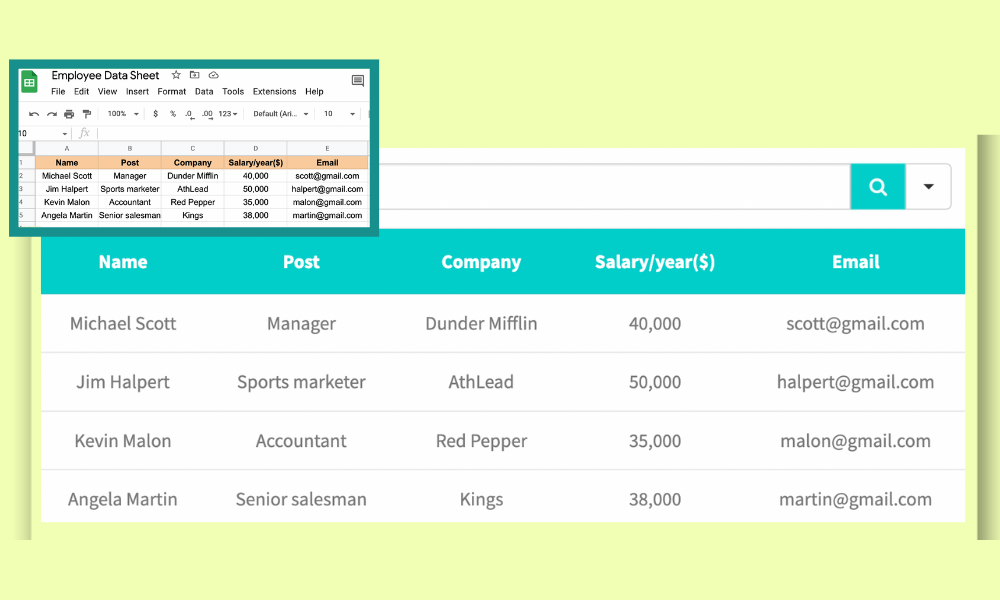Expand the caret dropdown beside search button
Image resolution: width=1000 pixels, height=600 pixels.
click(929, 186)
